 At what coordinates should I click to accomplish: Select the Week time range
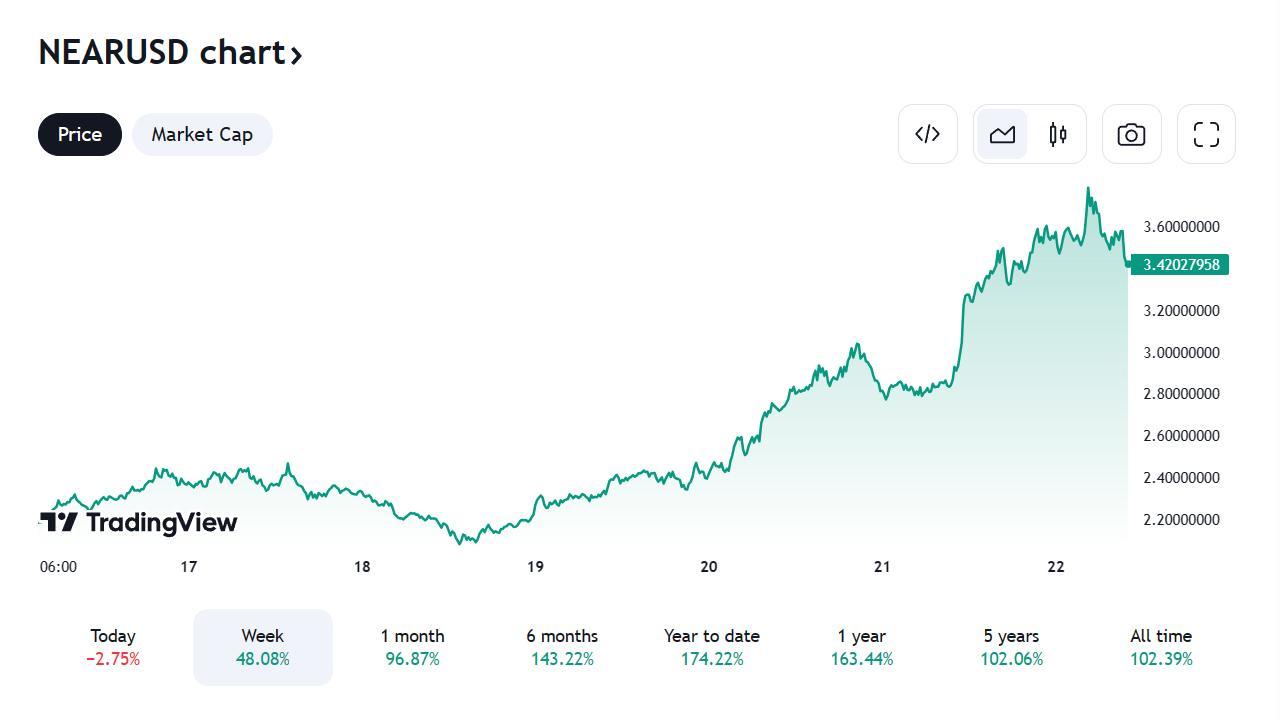click(x=262, y=647)
